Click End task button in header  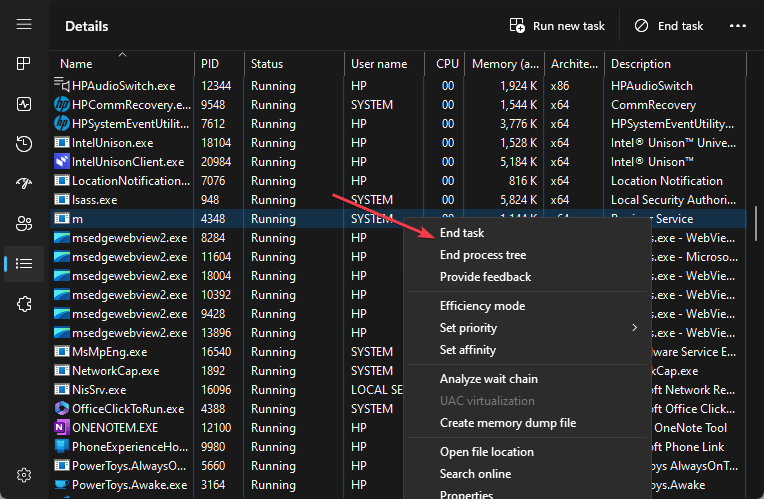pyautogui.click(x=668, y=26)
